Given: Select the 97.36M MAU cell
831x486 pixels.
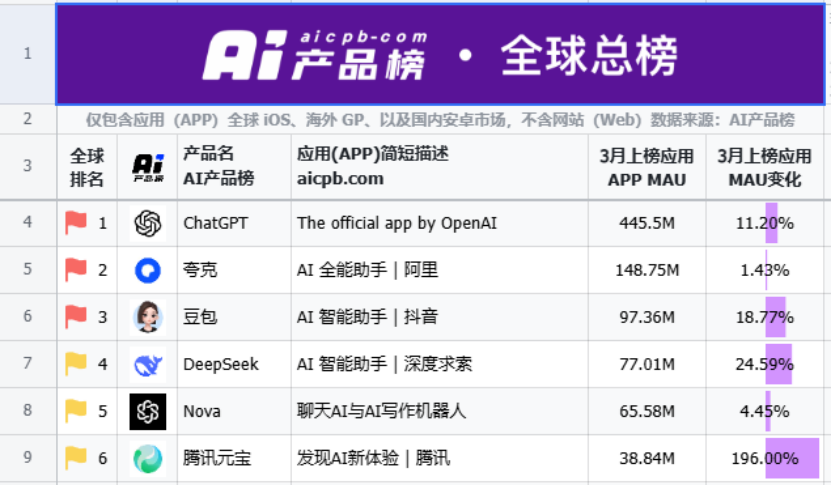Looking at the screenshot, I should tap(647, 317).
